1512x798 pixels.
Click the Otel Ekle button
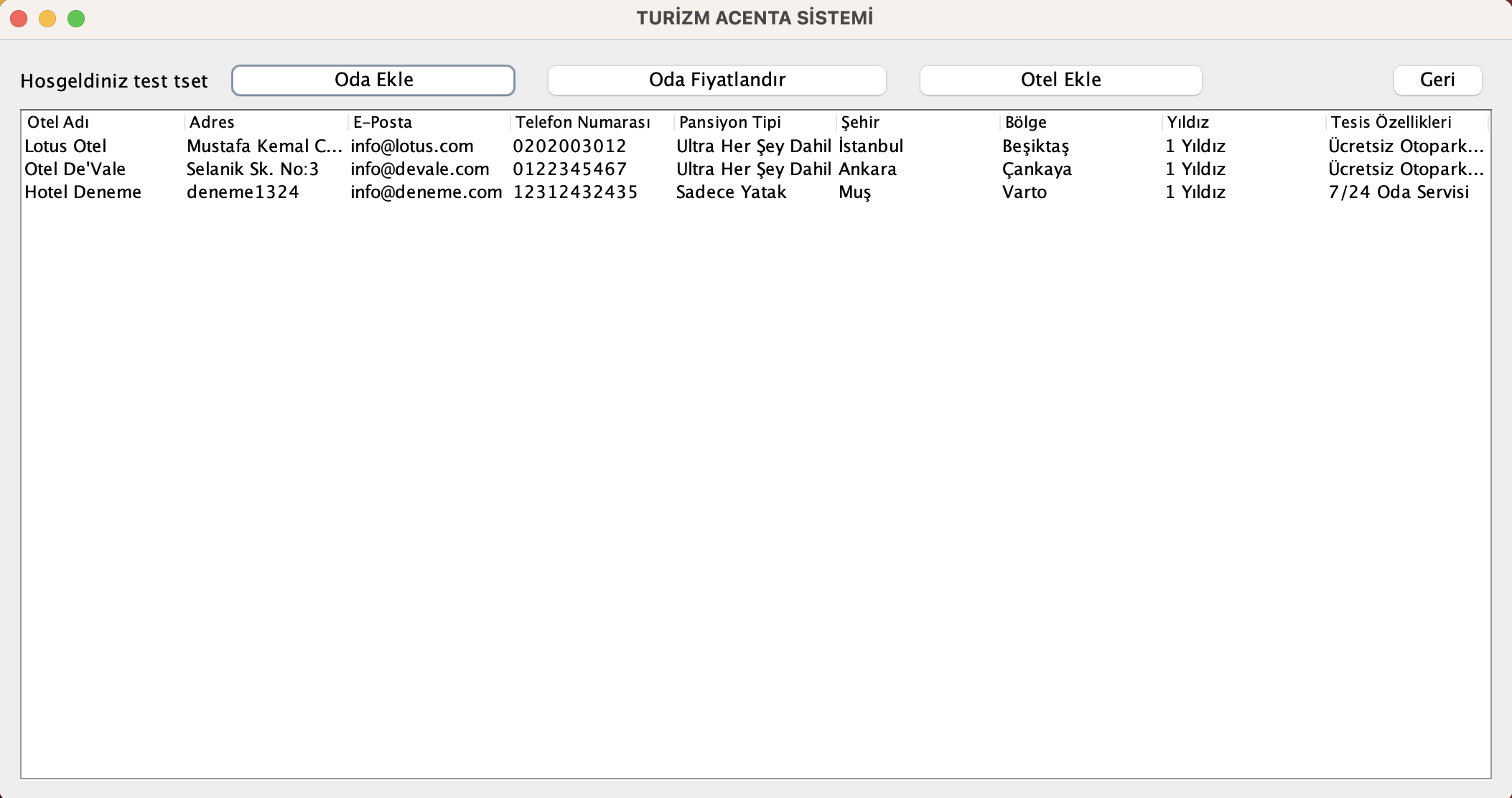[x=1061, y=80]
